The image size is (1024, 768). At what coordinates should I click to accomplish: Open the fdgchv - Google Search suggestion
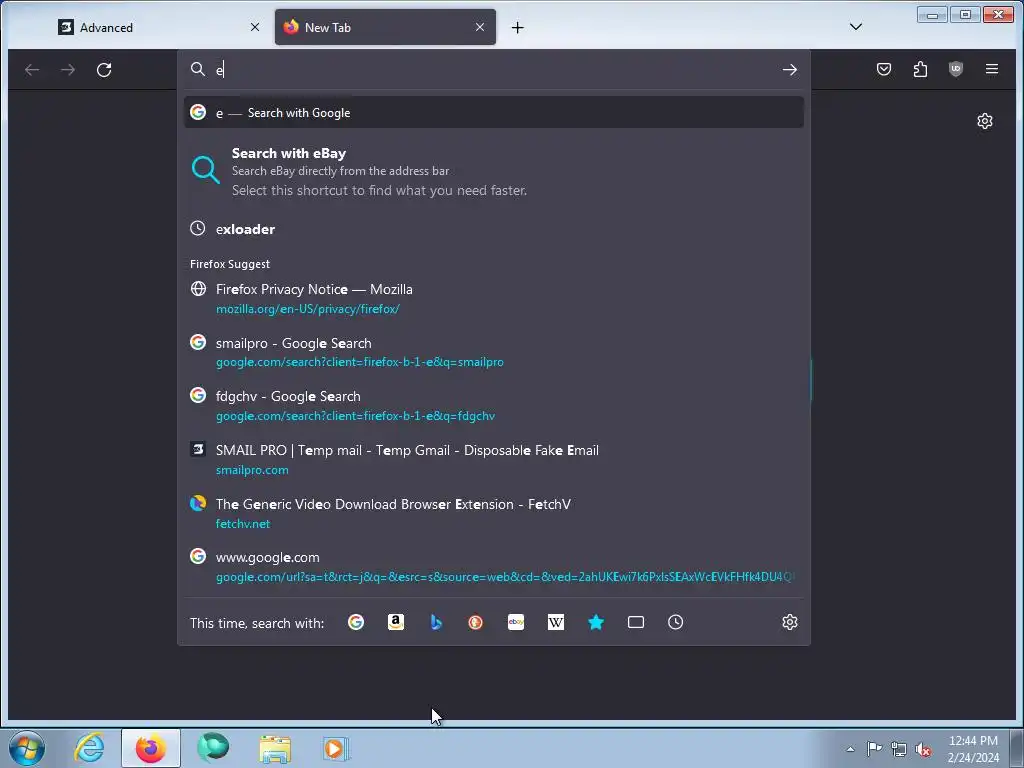pos(494,406)
